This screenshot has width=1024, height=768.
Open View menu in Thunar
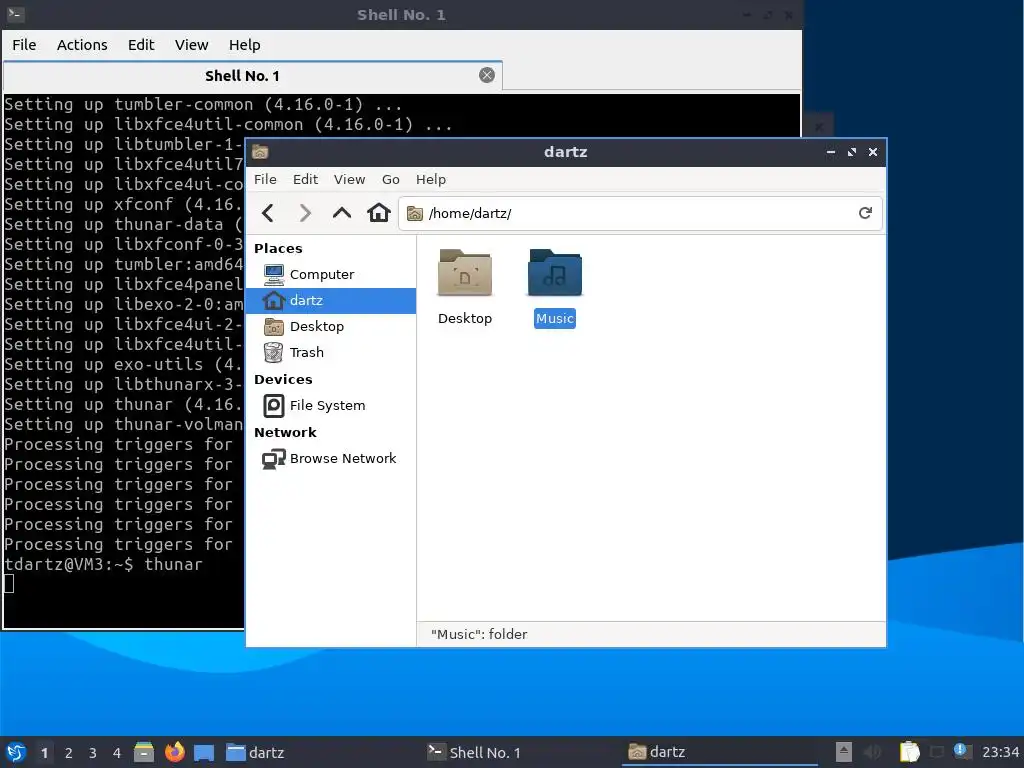(x=349, y=180)
